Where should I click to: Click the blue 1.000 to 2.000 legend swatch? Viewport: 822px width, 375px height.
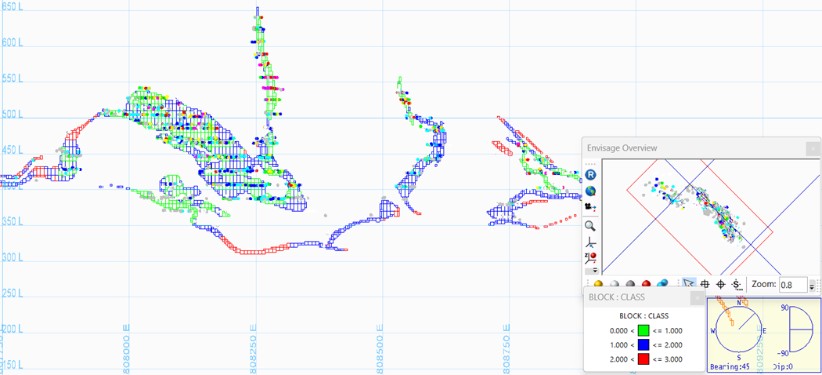click(644, 345)
